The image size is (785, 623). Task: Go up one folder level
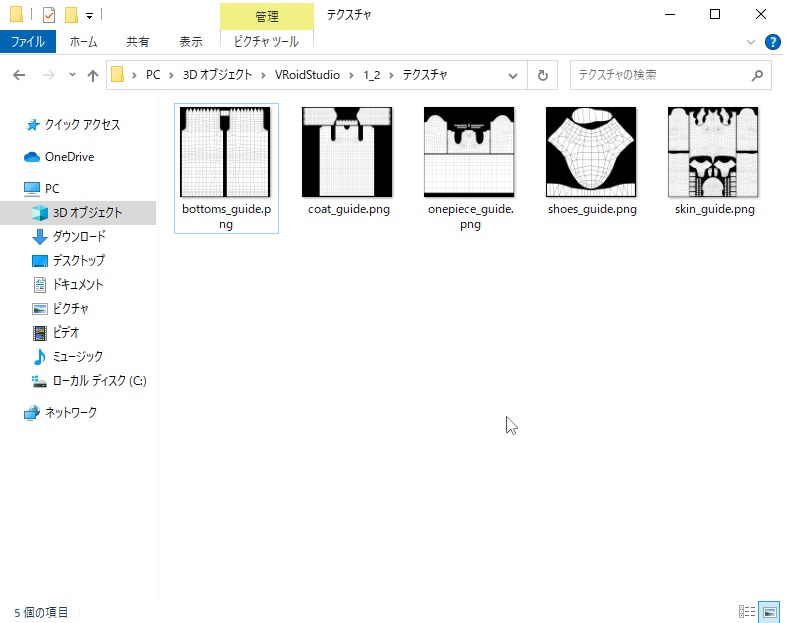[93, 76]
